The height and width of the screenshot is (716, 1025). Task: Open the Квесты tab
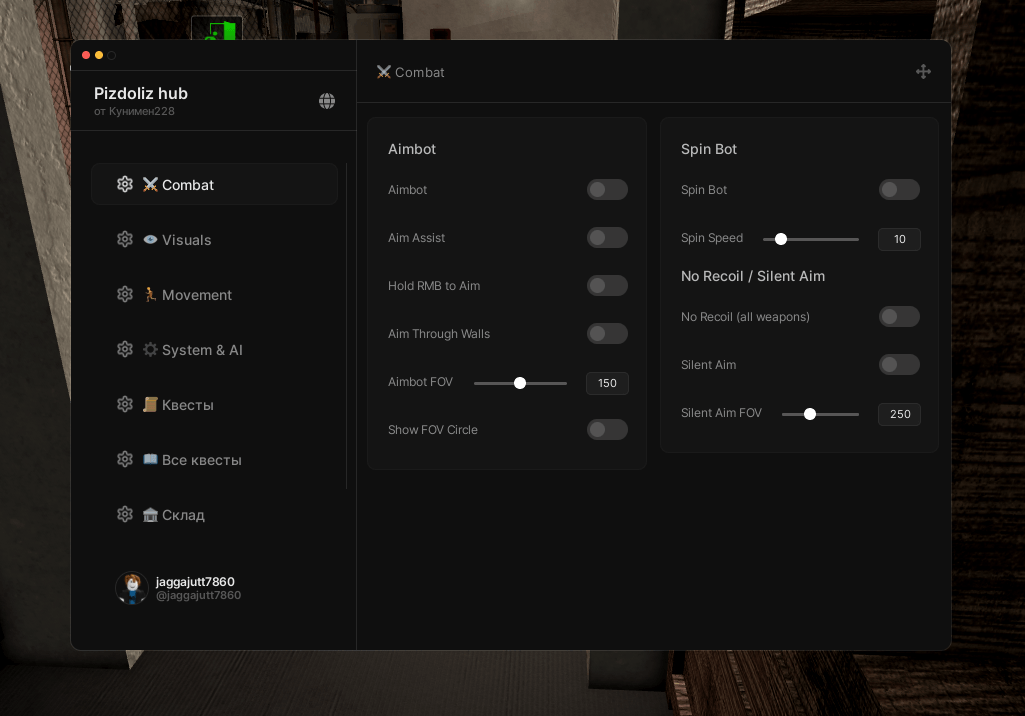coord(214,404)
